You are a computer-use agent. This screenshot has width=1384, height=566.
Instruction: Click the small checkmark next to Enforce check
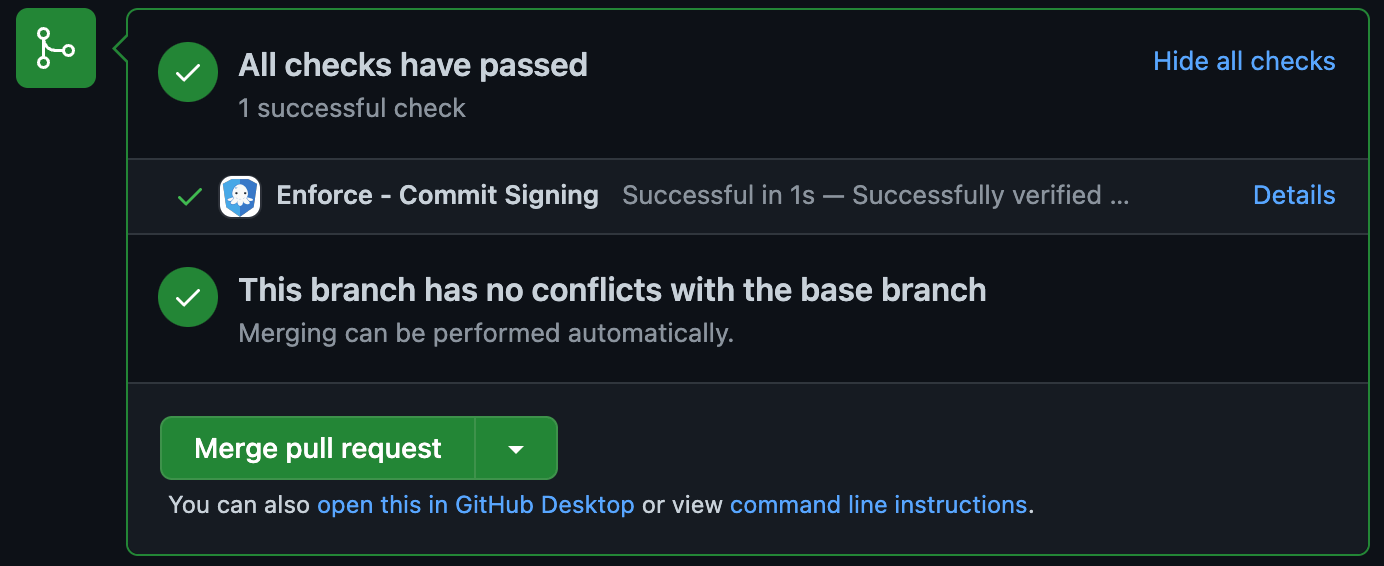189,197
